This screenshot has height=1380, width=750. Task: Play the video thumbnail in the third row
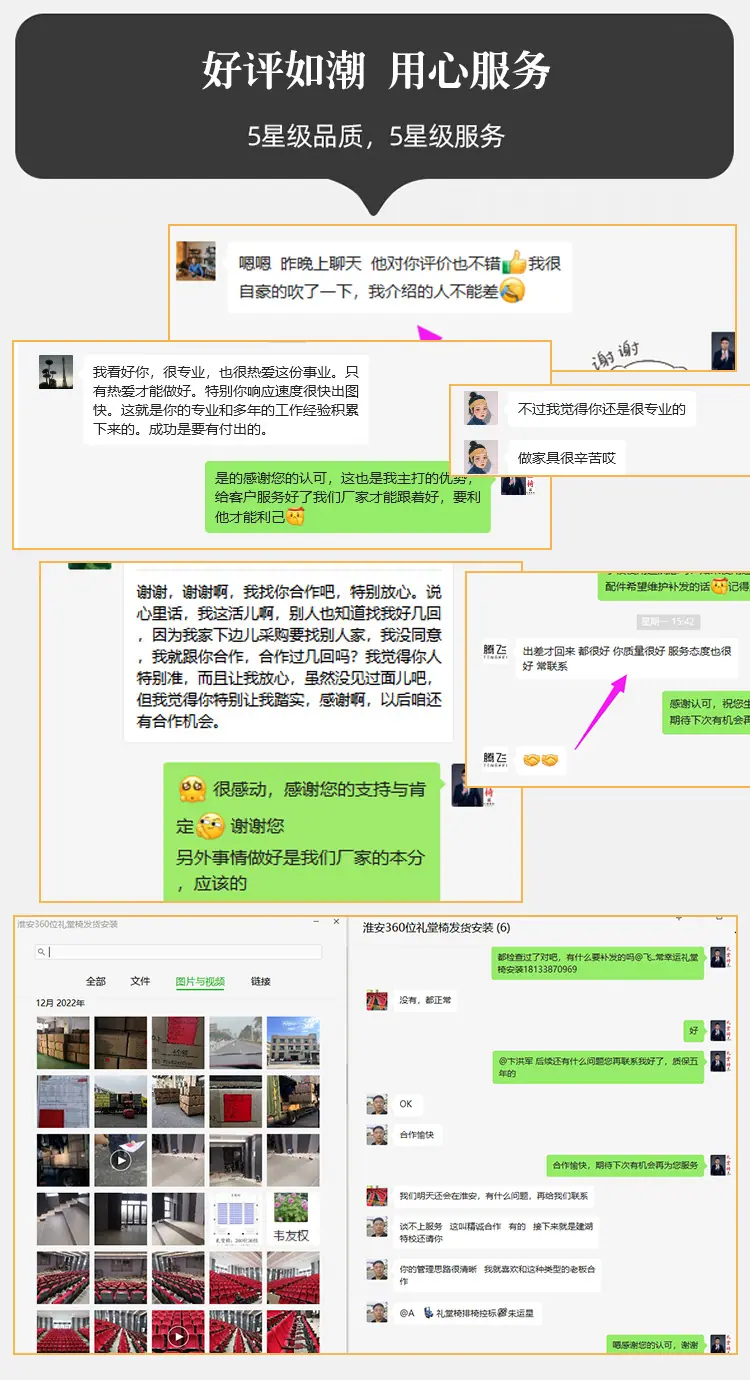(120, 1160)
